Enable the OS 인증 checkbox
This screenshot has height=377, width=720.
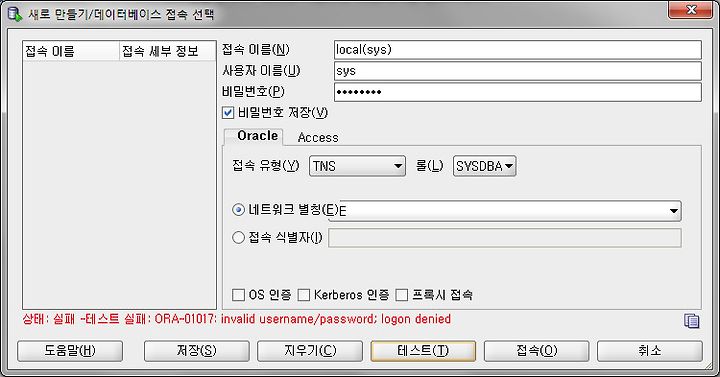238,295
